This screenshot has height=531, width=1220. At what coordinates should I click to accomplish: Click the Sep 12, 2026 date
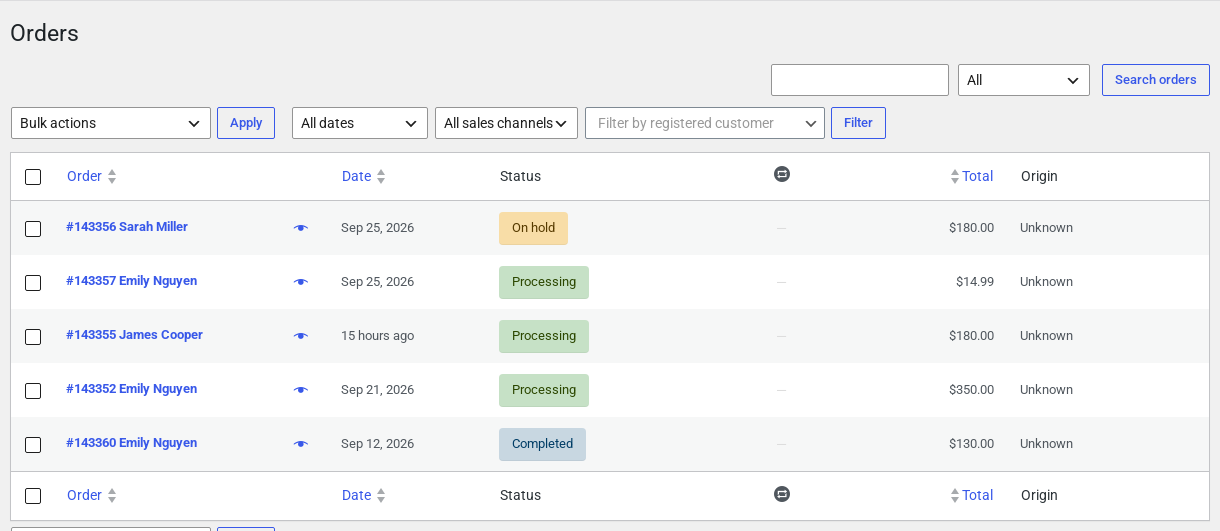pyautogui.click(x=377, y=444)
